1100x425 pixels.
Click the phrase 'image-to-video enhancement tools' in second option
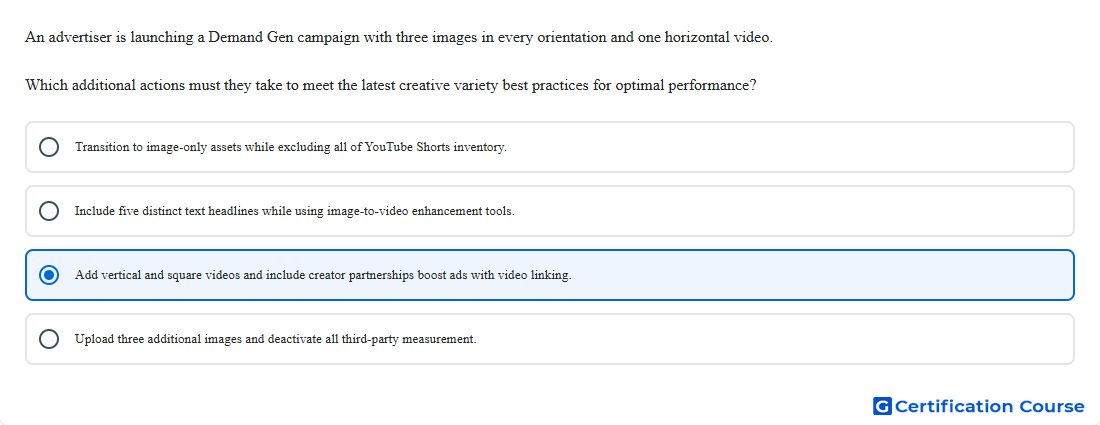tap(420, 211)
